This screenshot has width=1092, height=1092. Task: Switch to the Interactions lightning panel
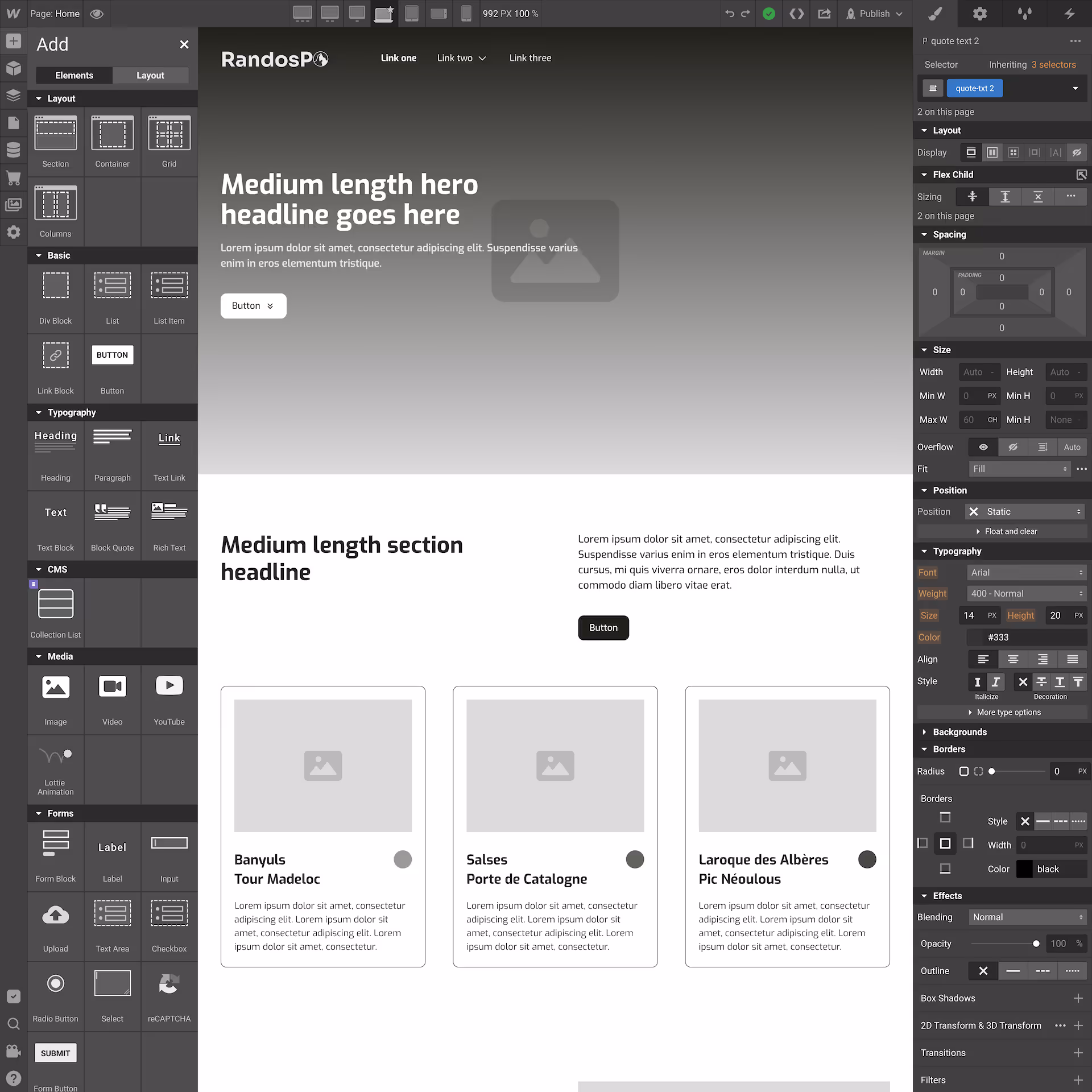click(x=1069, y=13)
